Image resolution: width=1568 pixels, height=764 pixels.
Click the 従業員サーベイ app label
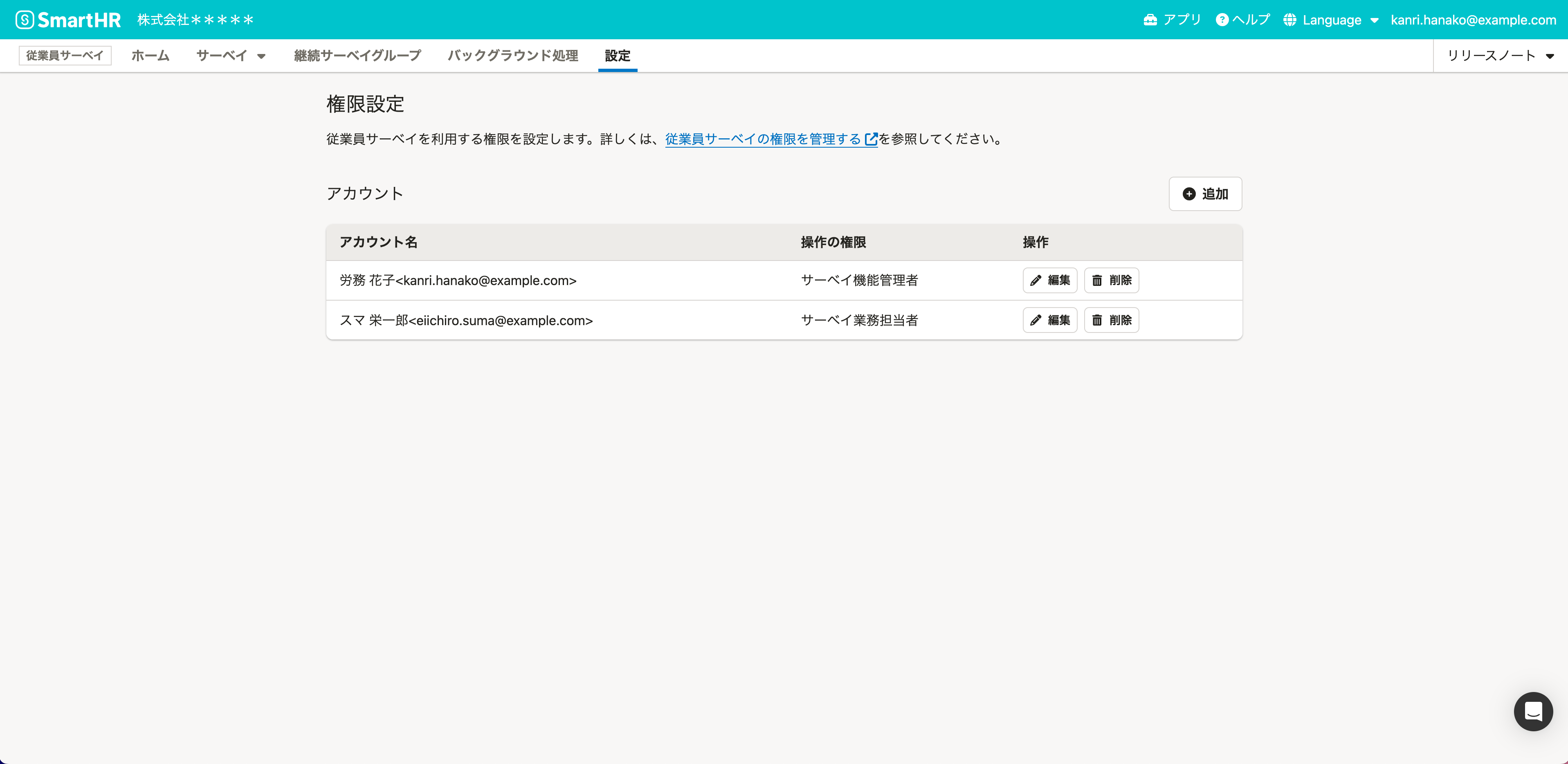click(65, 55)
